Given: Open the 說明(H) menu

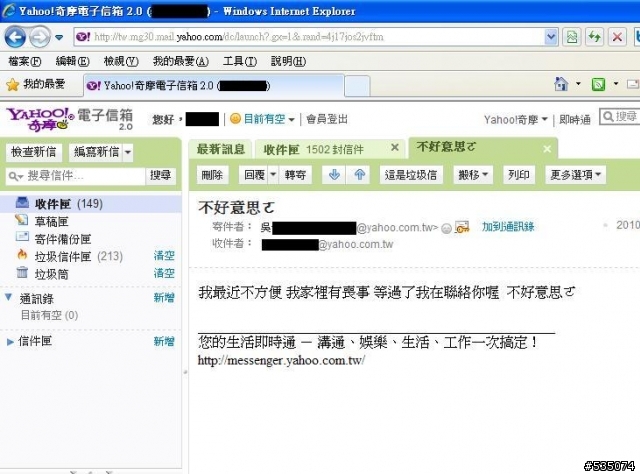Looking at the screenshot, I should click(288, 61).
